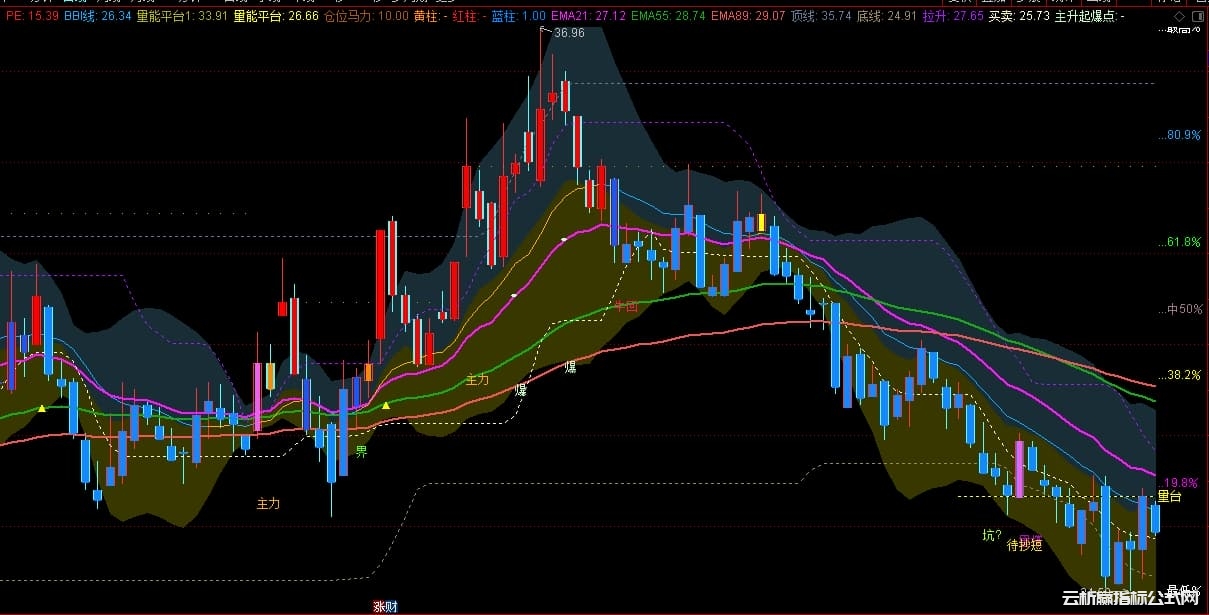1209x615 pixels.
Task: Click the PE: 15.39 readout
Action: click(30, 17)
